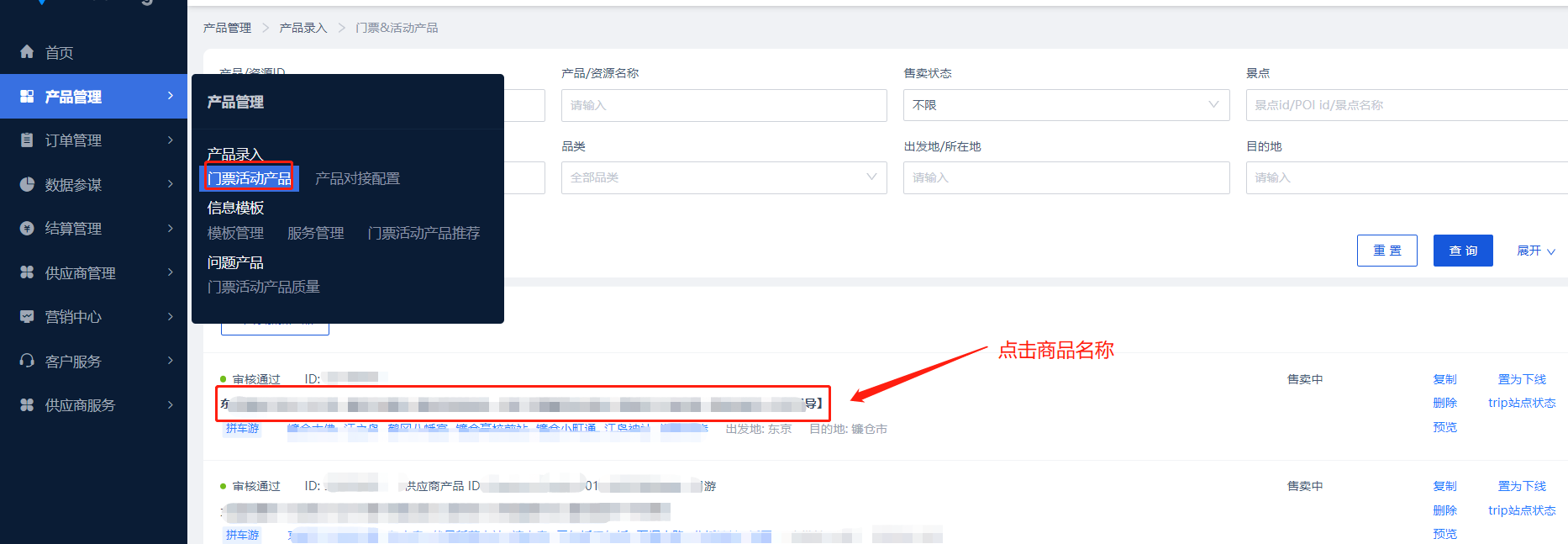Click 产品录入 in the breadcrumb

tap(303, 28)
